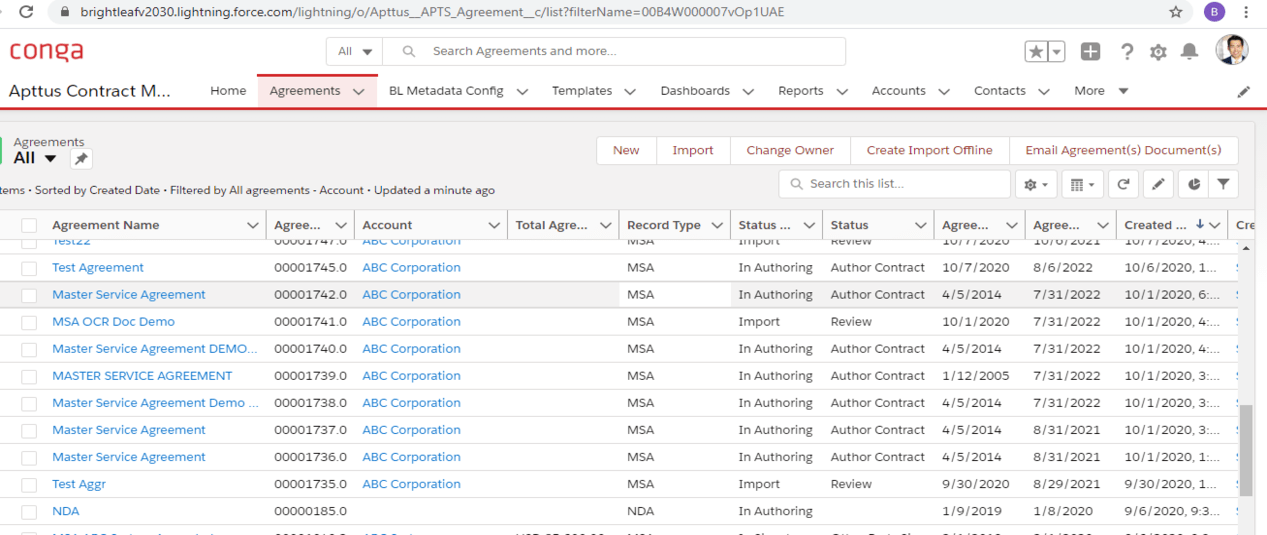Click the refresh list icon
1267x535 pixels.
pyautogui.click(x=1123, y=184)
